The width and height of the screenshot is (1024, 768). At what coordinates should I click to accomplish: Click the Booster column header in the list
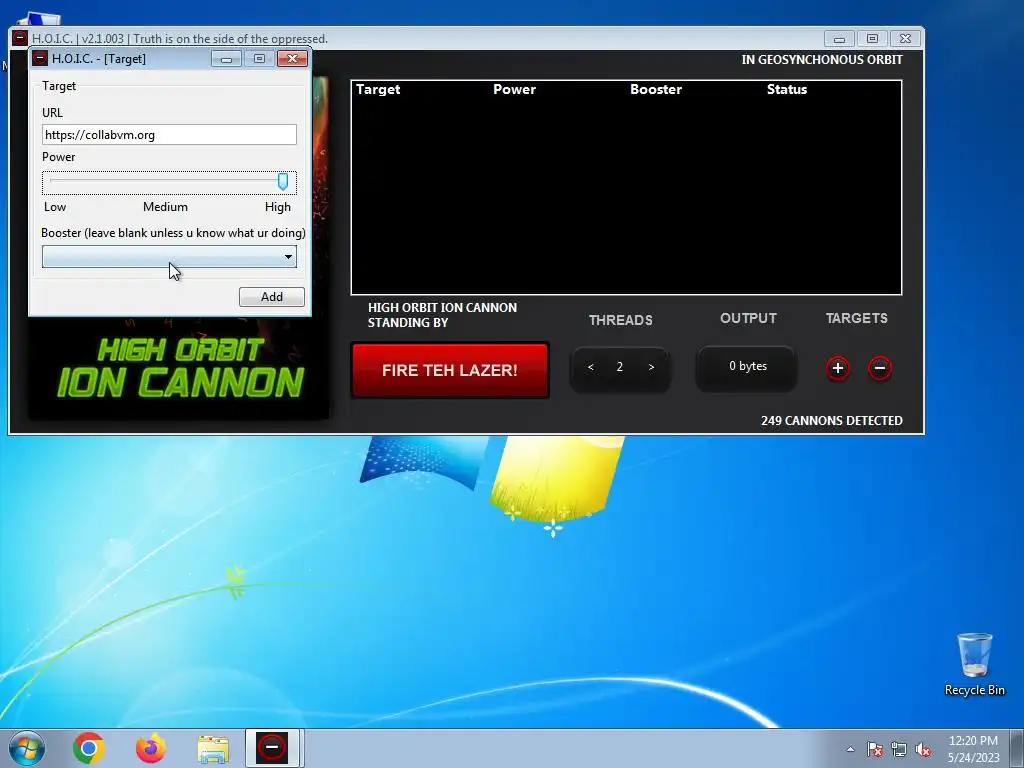point(656,89)
